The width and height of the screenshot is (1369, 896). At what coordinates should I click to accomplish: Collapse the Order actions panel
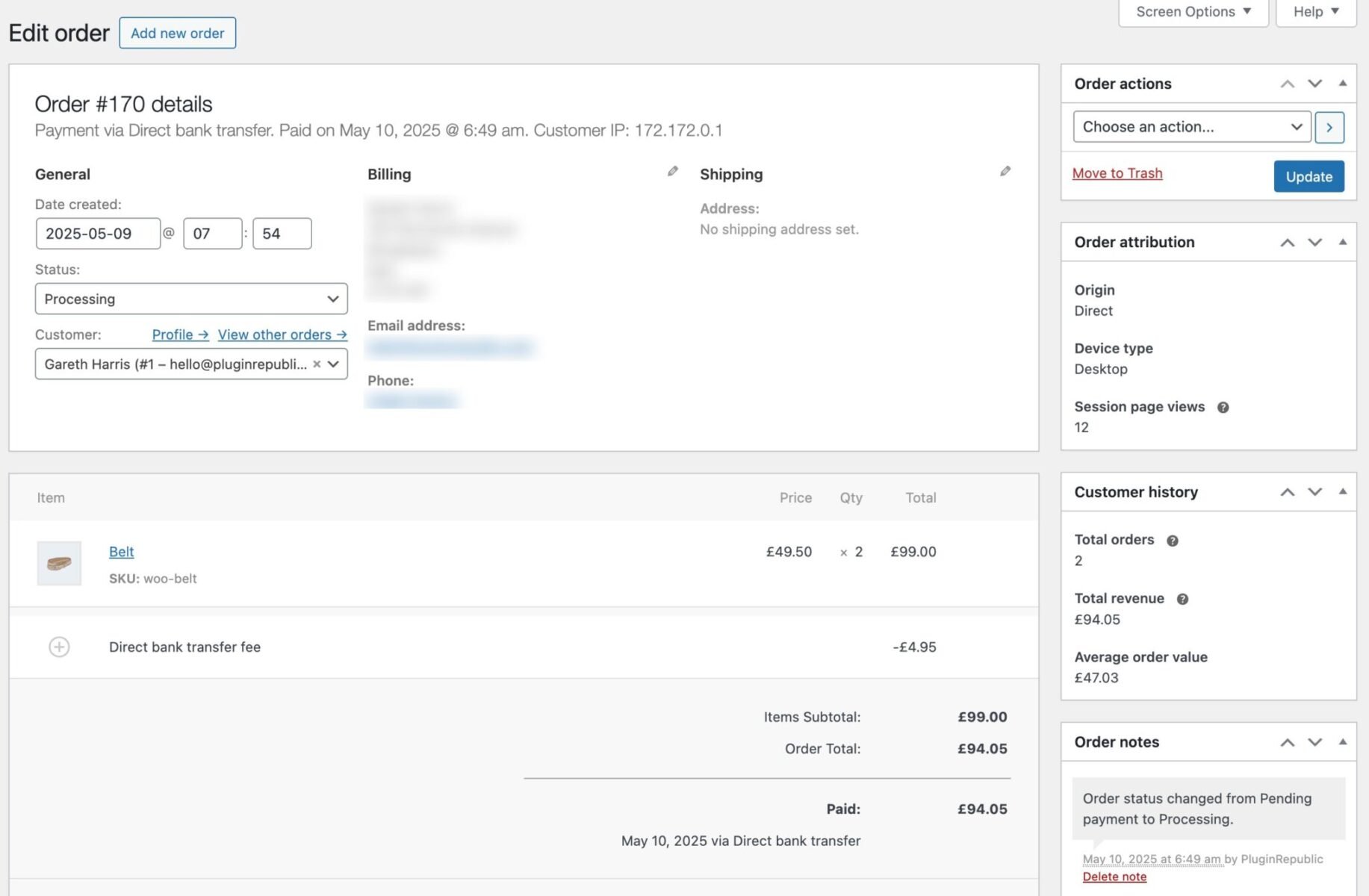point(1344,84)
